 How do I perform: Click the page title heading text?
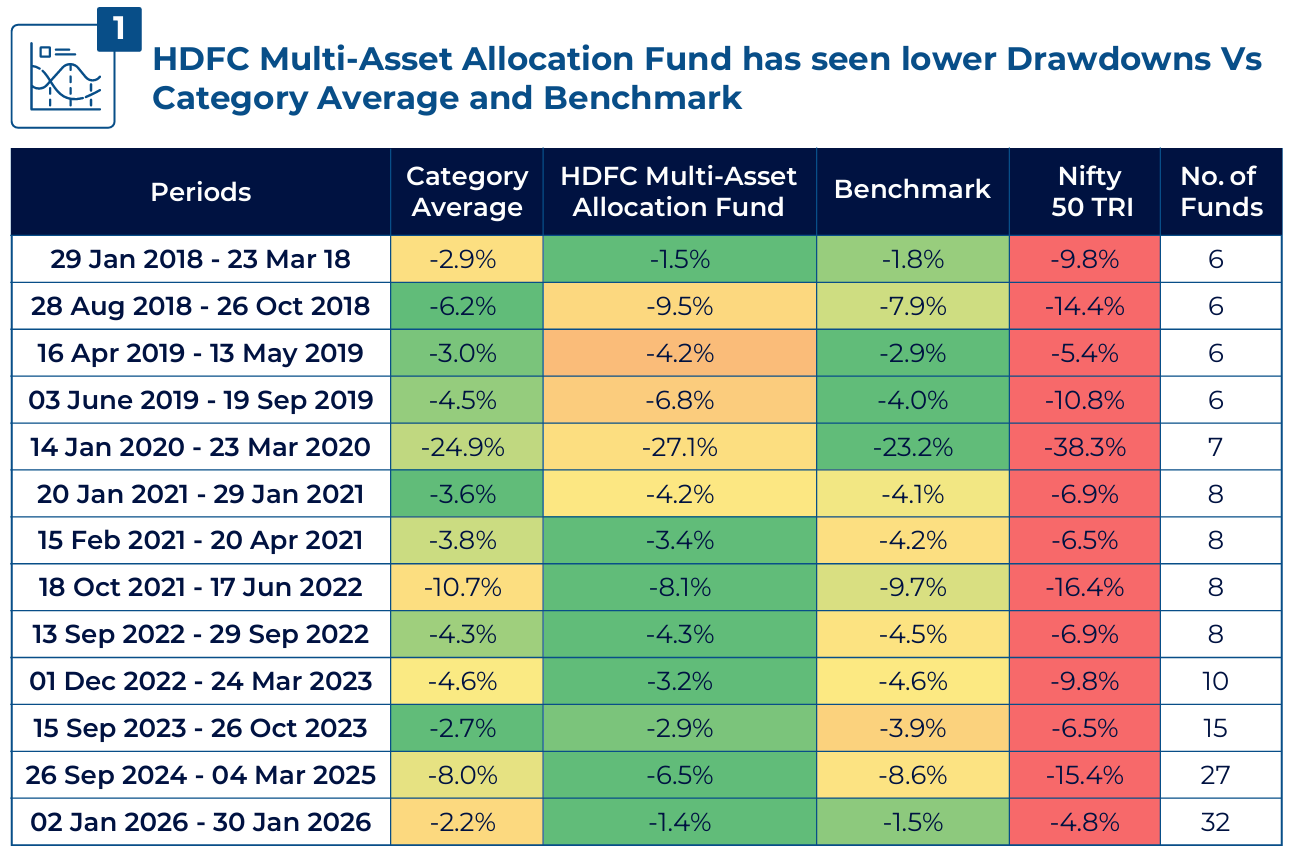705,78
